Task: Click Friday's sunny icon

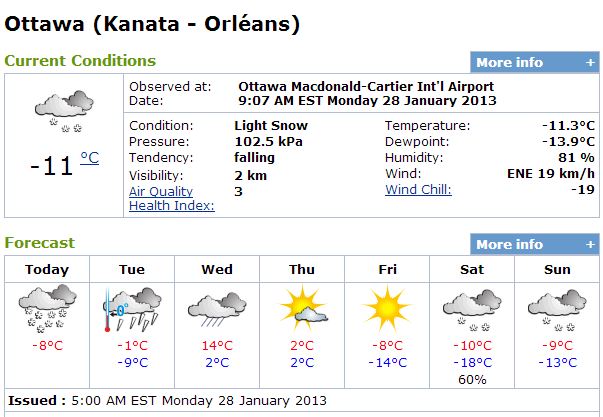Action: tap(387, 309)
